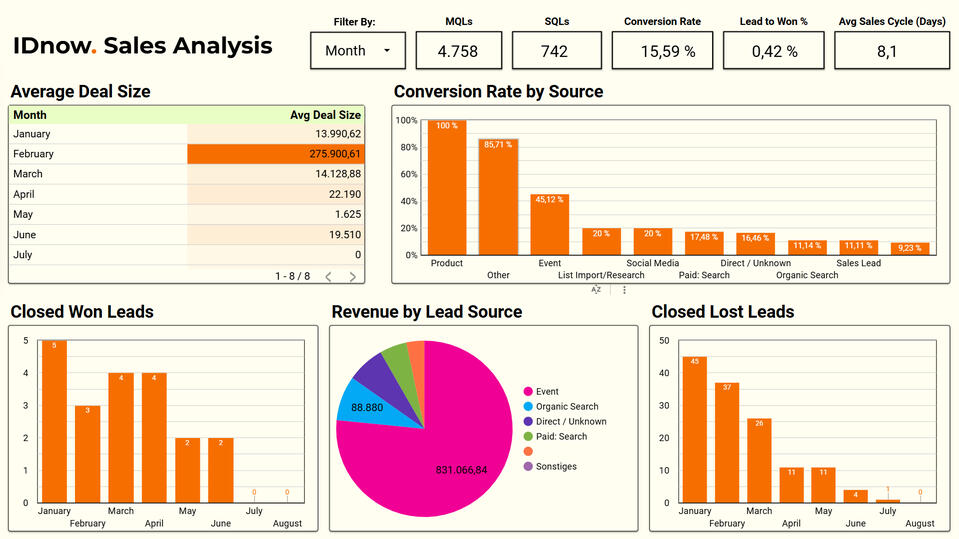Open the three-dot chart options menu
The width and height of the screenshot is (959, 539).
pos(625,290)
